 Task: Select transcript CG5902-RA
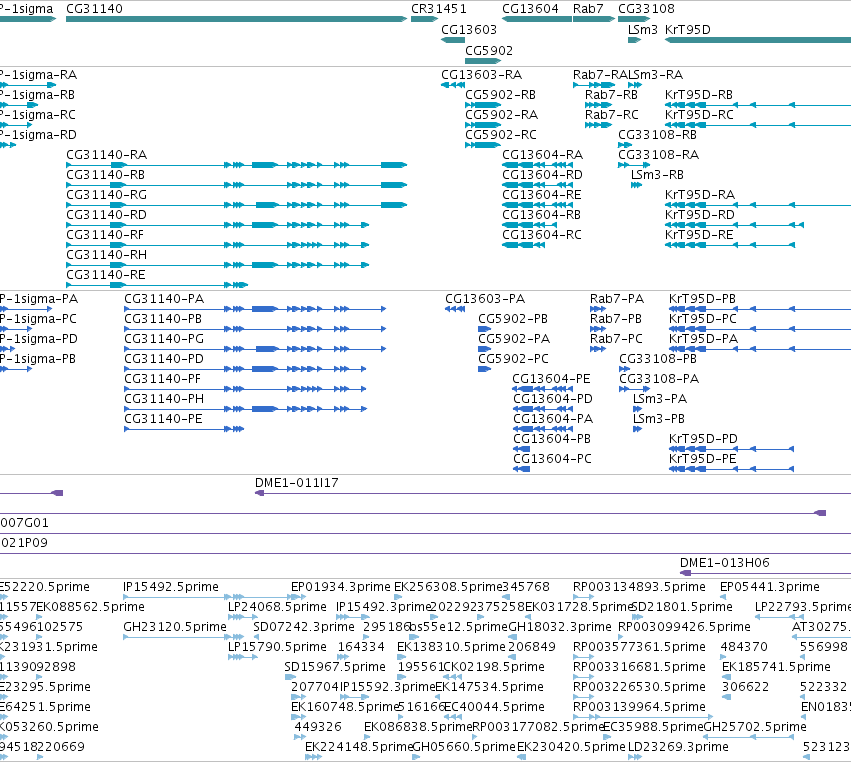tap(483, 125)
